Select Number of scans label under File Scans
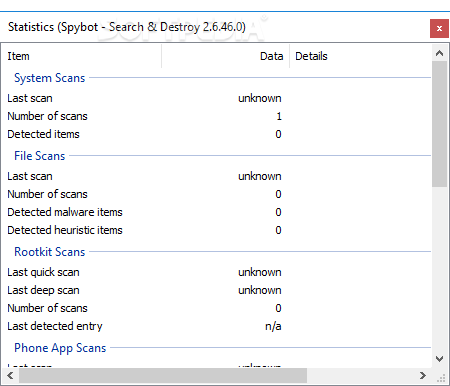 pos(47,194)
